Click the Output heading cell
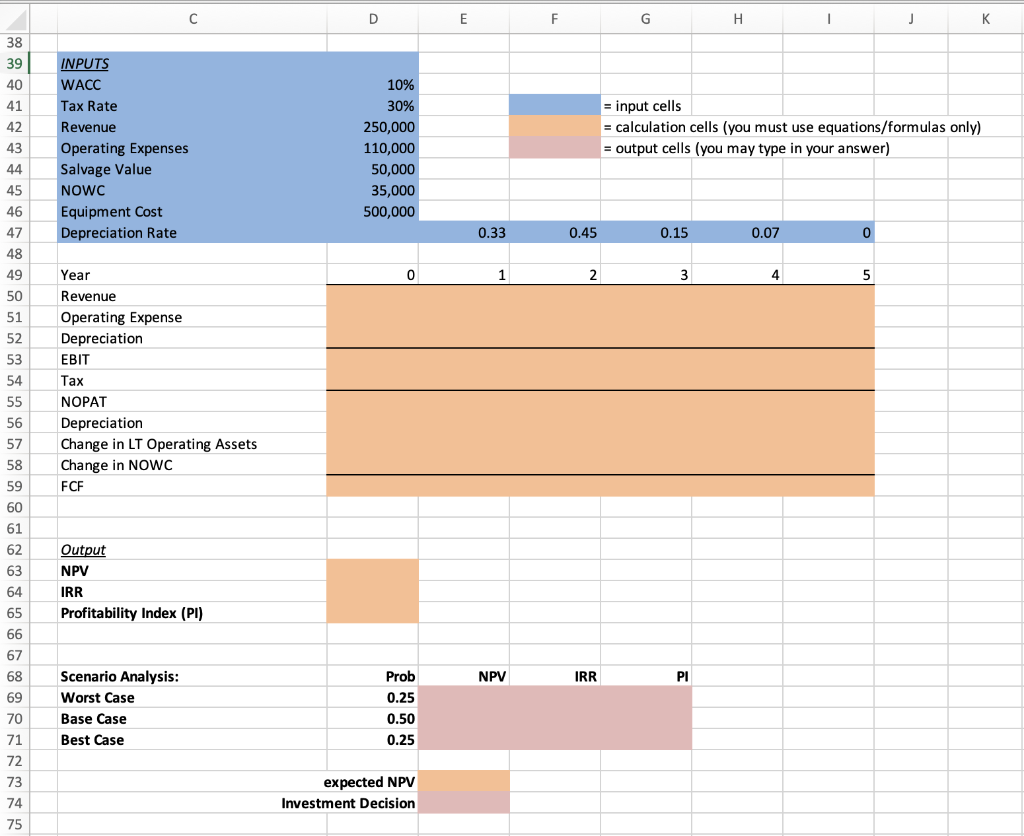Viewport: 1024px width, 836px height. point(192,549)
